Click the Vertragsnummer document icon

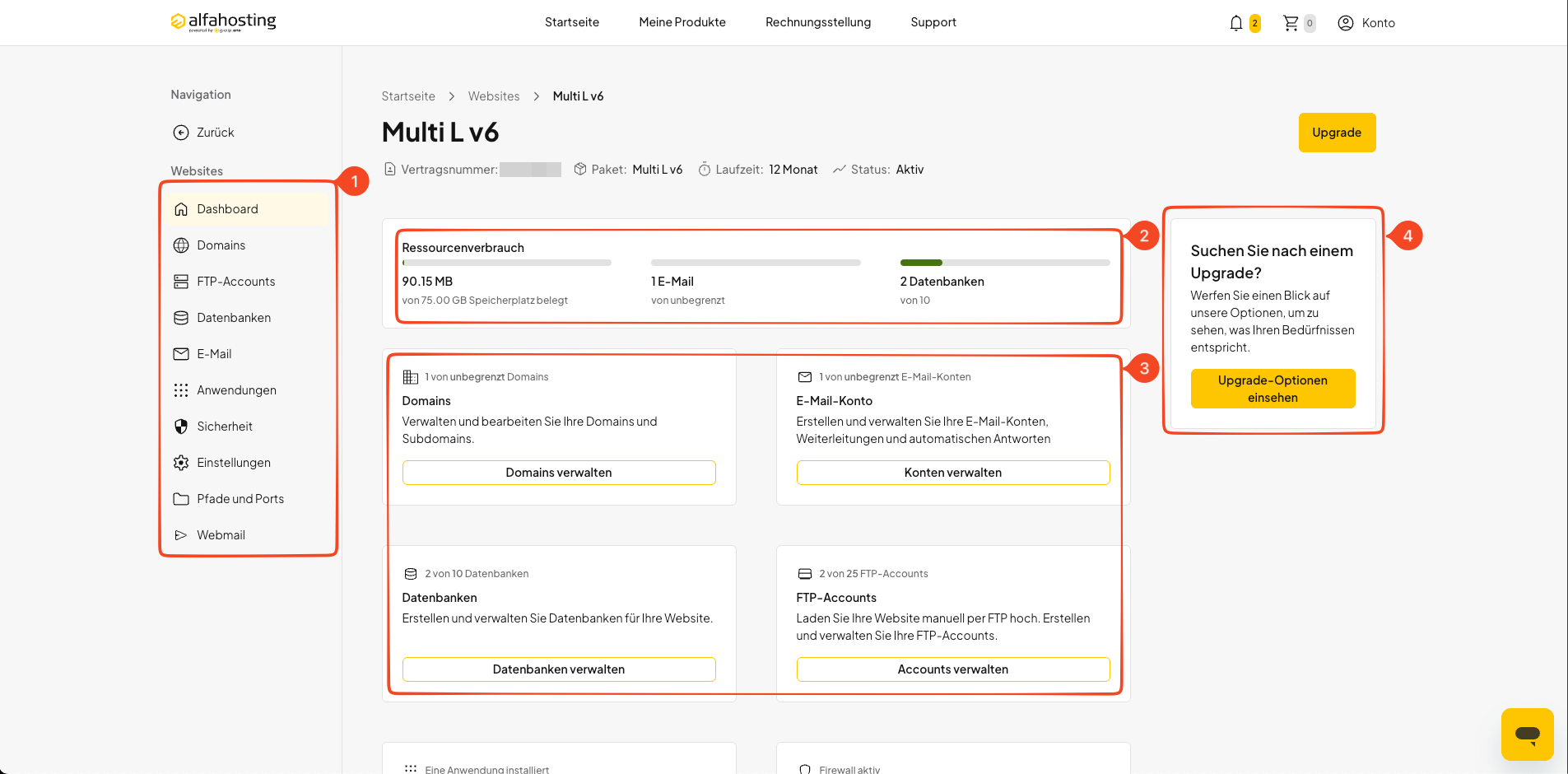(390, 170)
